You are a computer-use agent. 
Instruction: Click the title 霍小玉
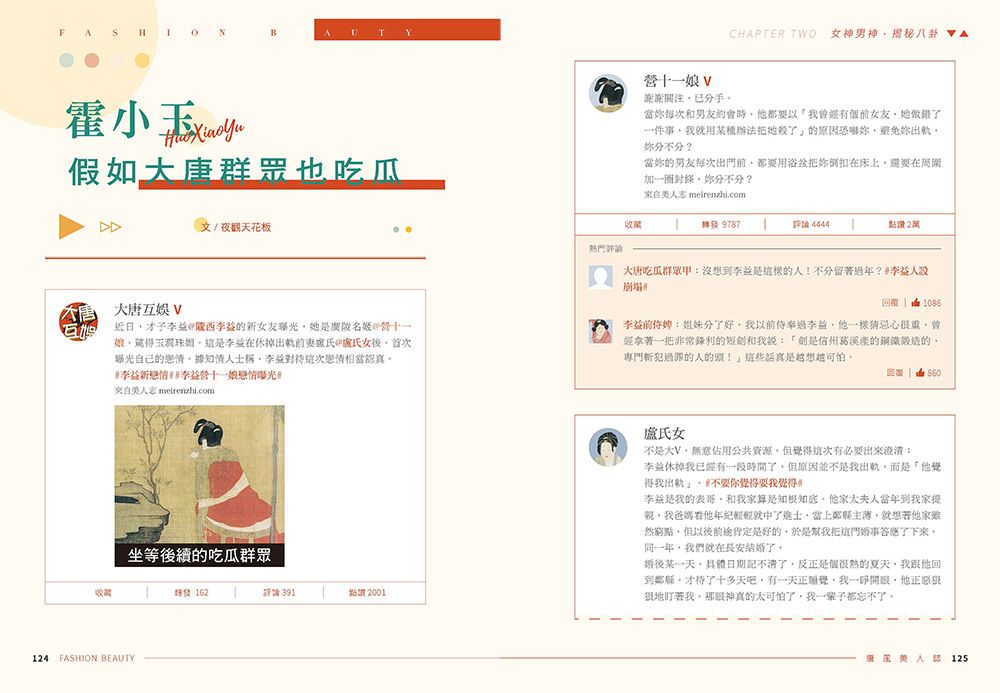131,119
